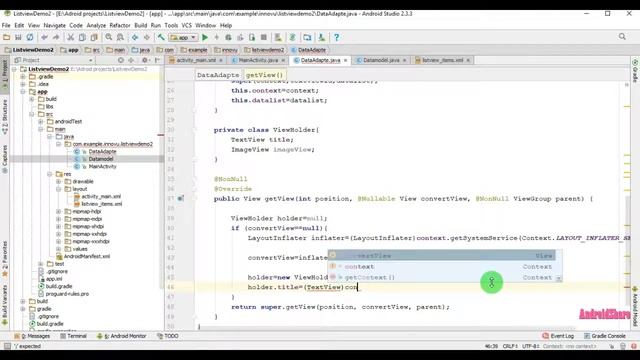This screenshot has width=640, height=360.
Task: Close the DataAdapte.java tab
Action: coord(345,60)
